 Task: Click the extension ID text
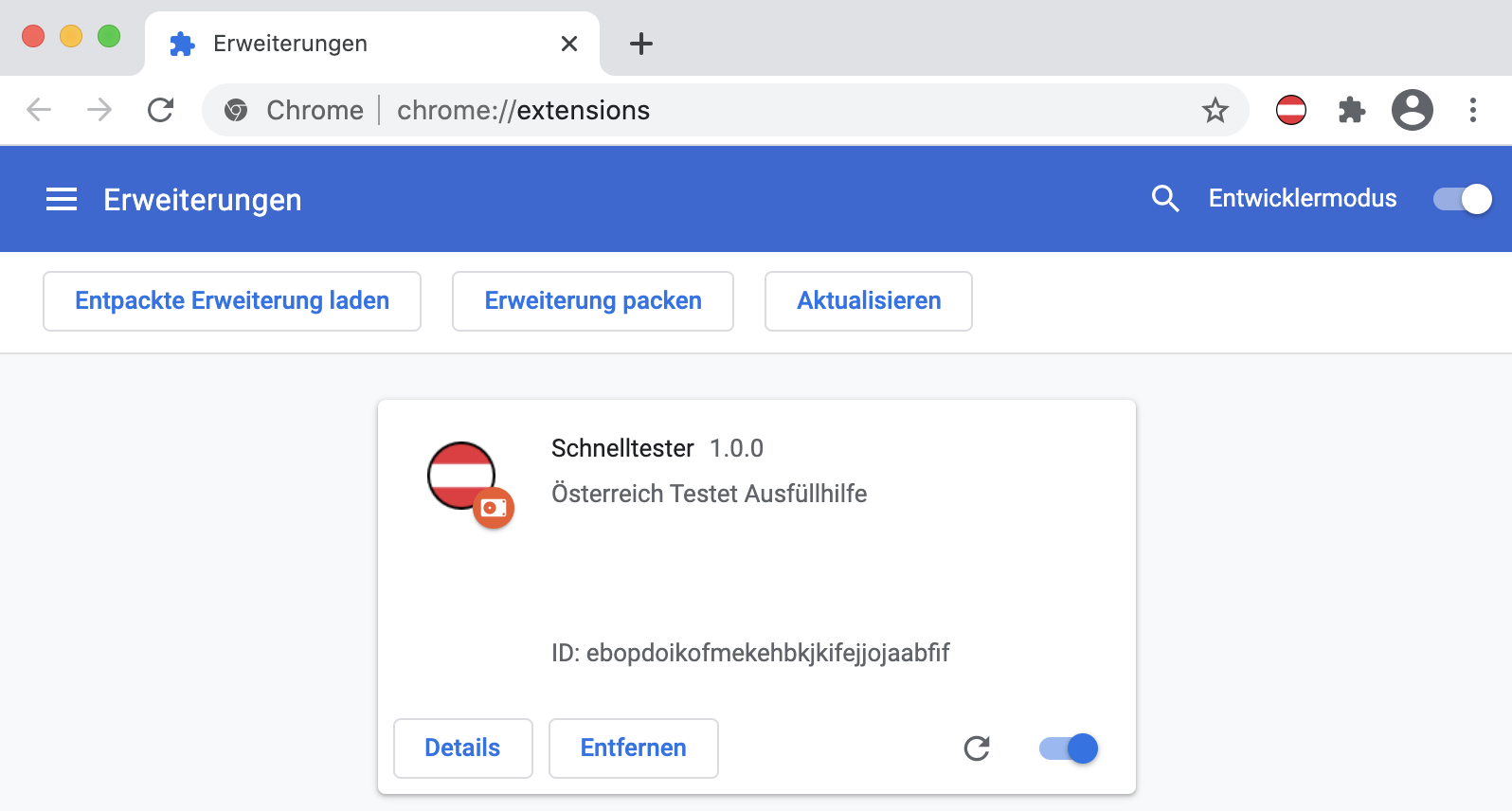(750, 653)
